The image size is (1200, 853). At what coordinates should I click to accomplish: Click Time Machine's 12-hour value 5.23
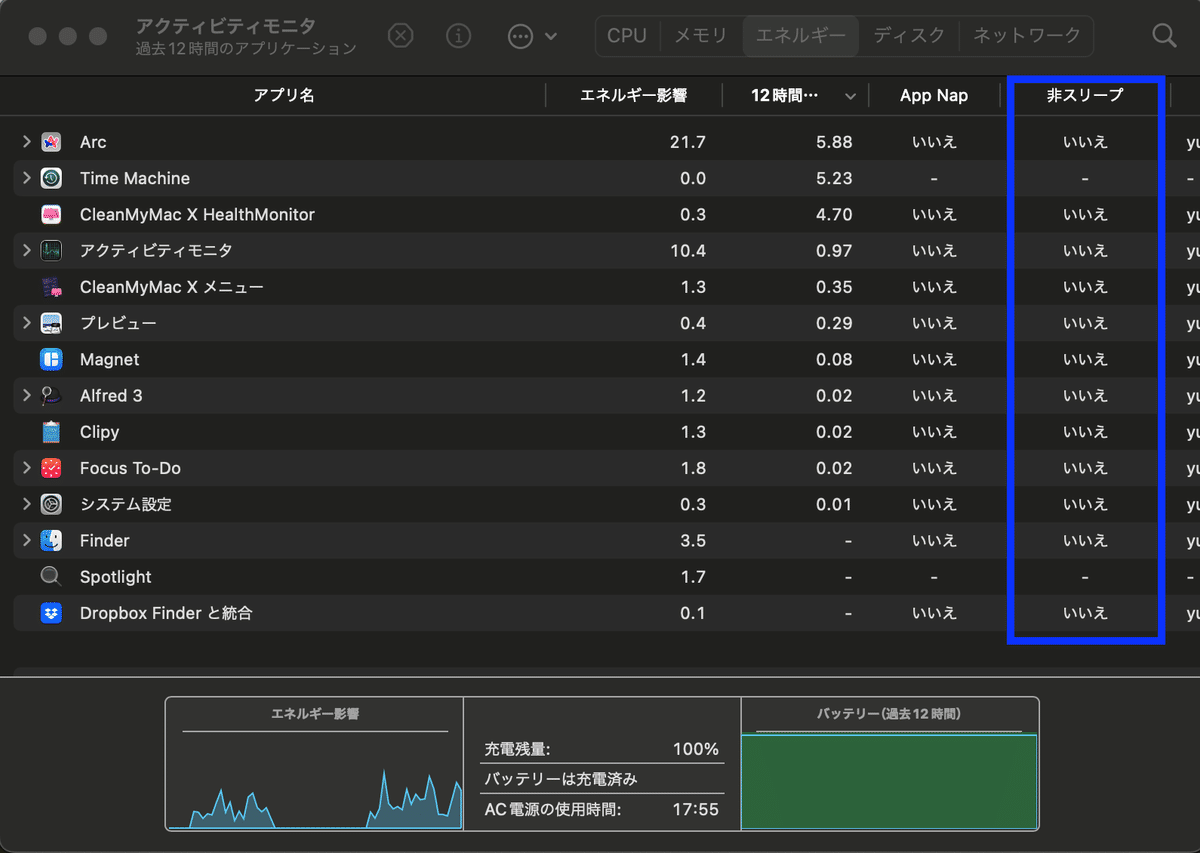(x=834, y=178)
